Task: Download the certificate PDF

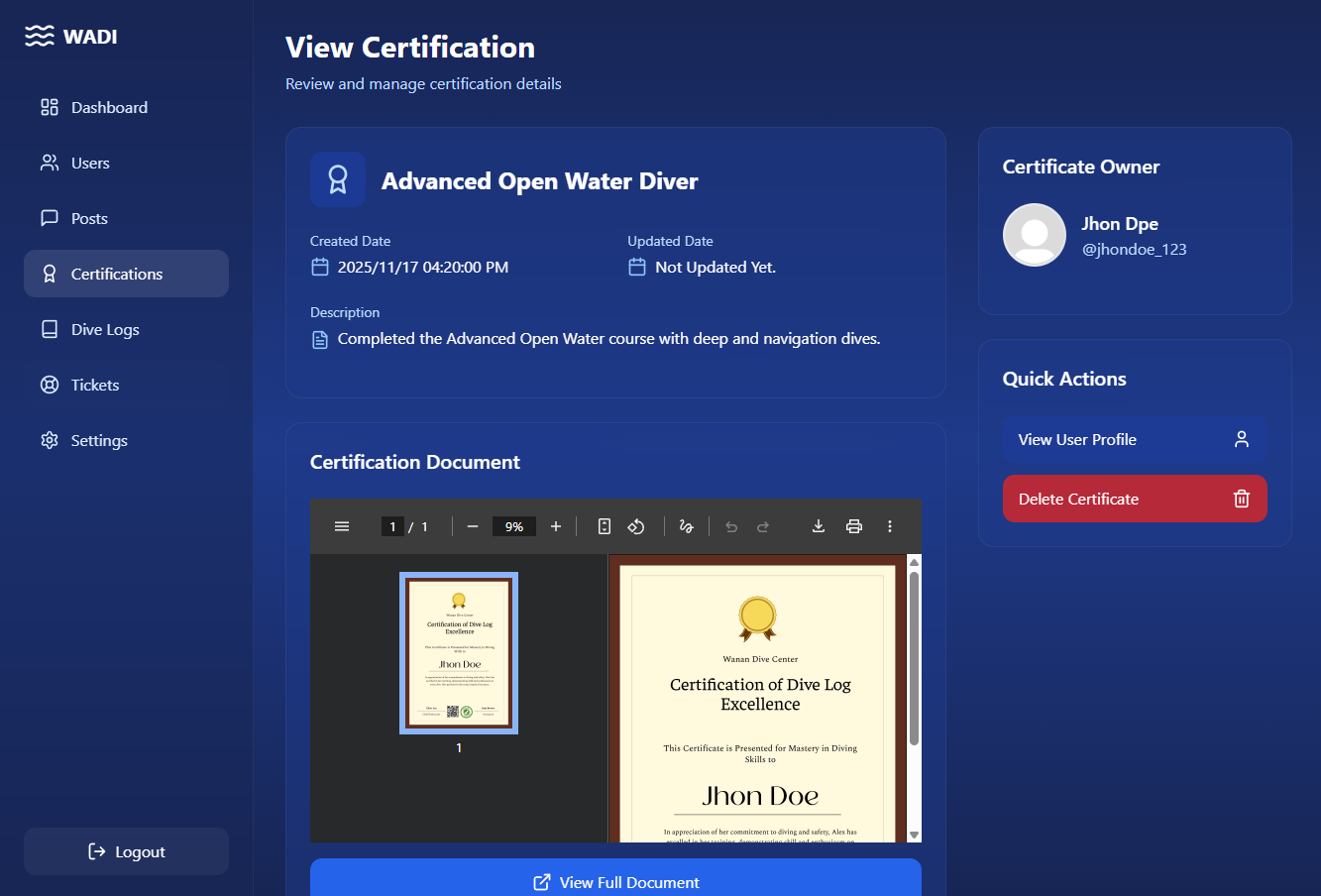Action: coord(819,526)
